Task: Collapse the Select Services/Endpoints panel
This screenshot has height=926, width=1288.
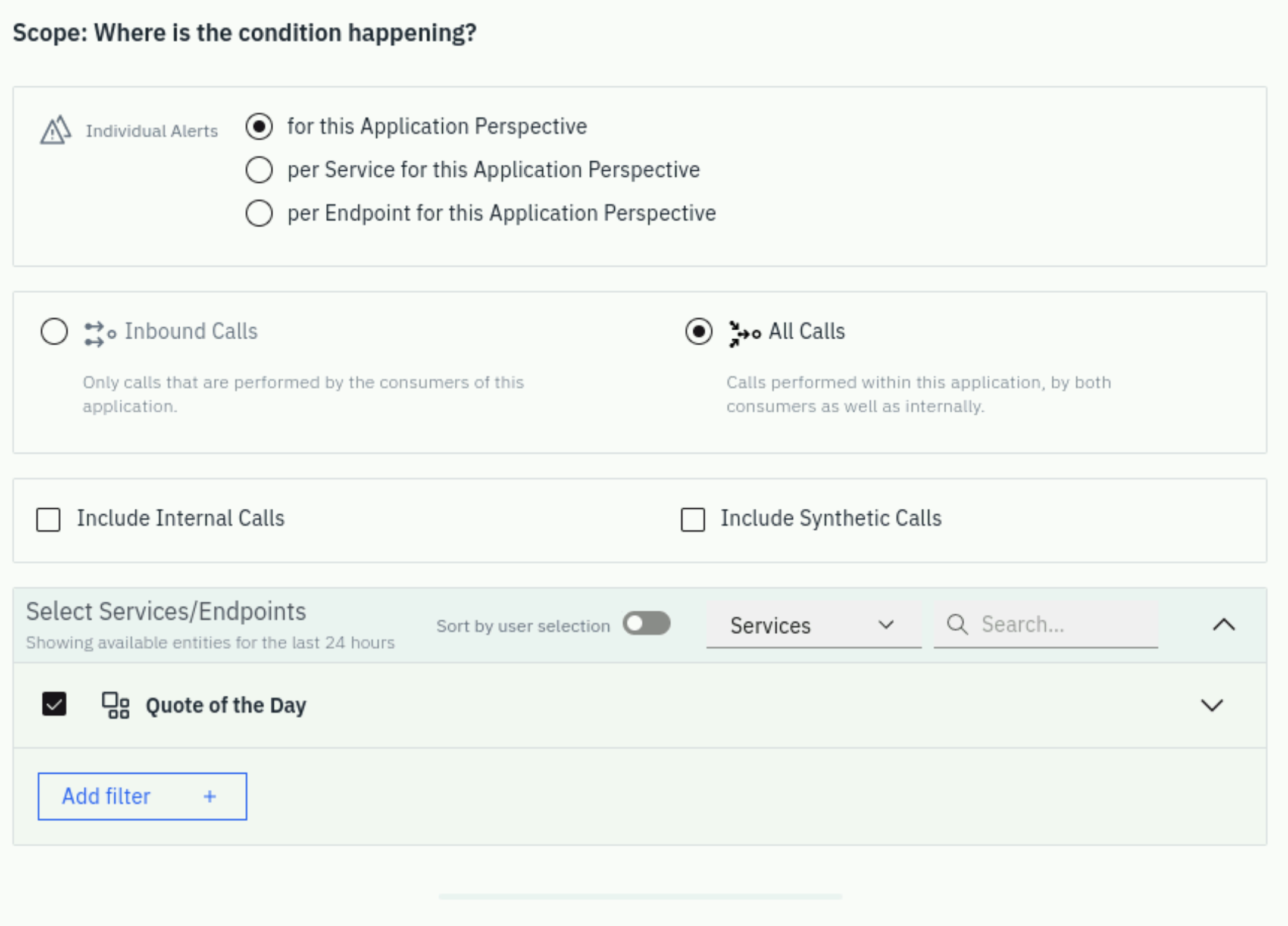Action: pos(1224,625)
